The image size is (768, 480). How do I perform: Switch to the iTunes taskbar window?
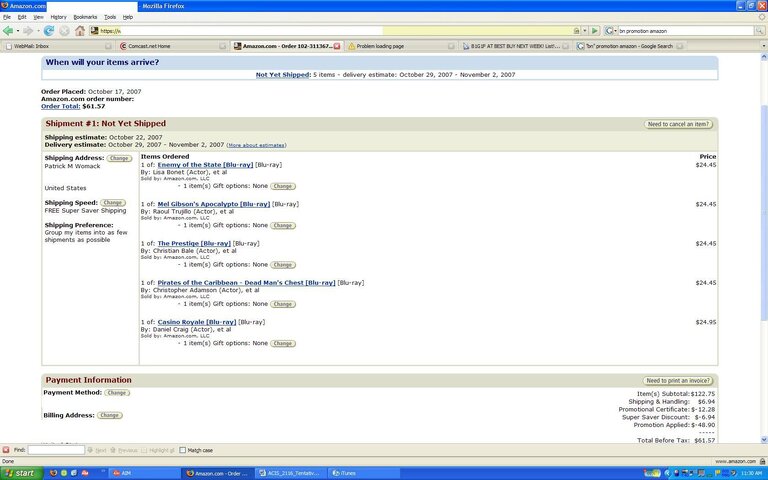(363, 473)
